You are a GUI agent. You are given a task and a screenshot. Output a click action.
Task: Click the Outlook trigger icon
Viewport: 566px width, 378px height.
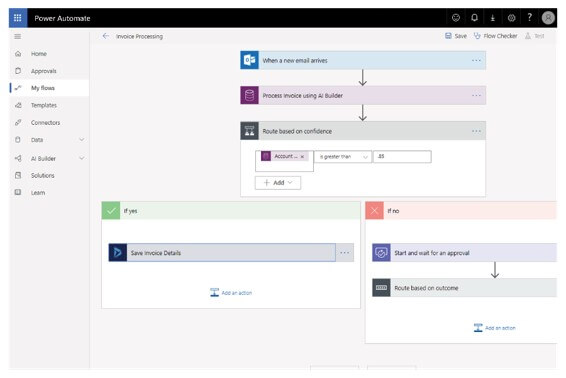[x=249, y=60]
